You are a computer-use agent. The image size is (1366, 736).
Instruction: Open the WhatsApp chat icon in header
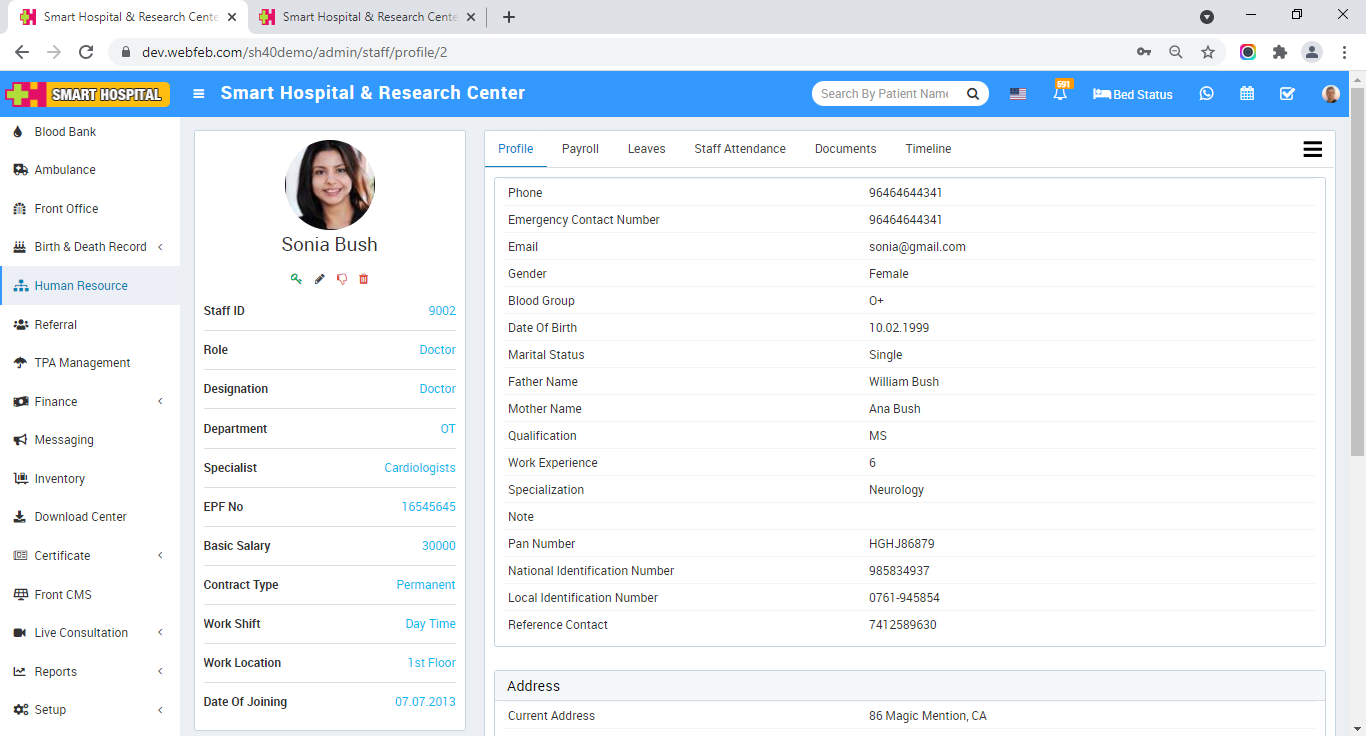click(x=1207, y=94)
